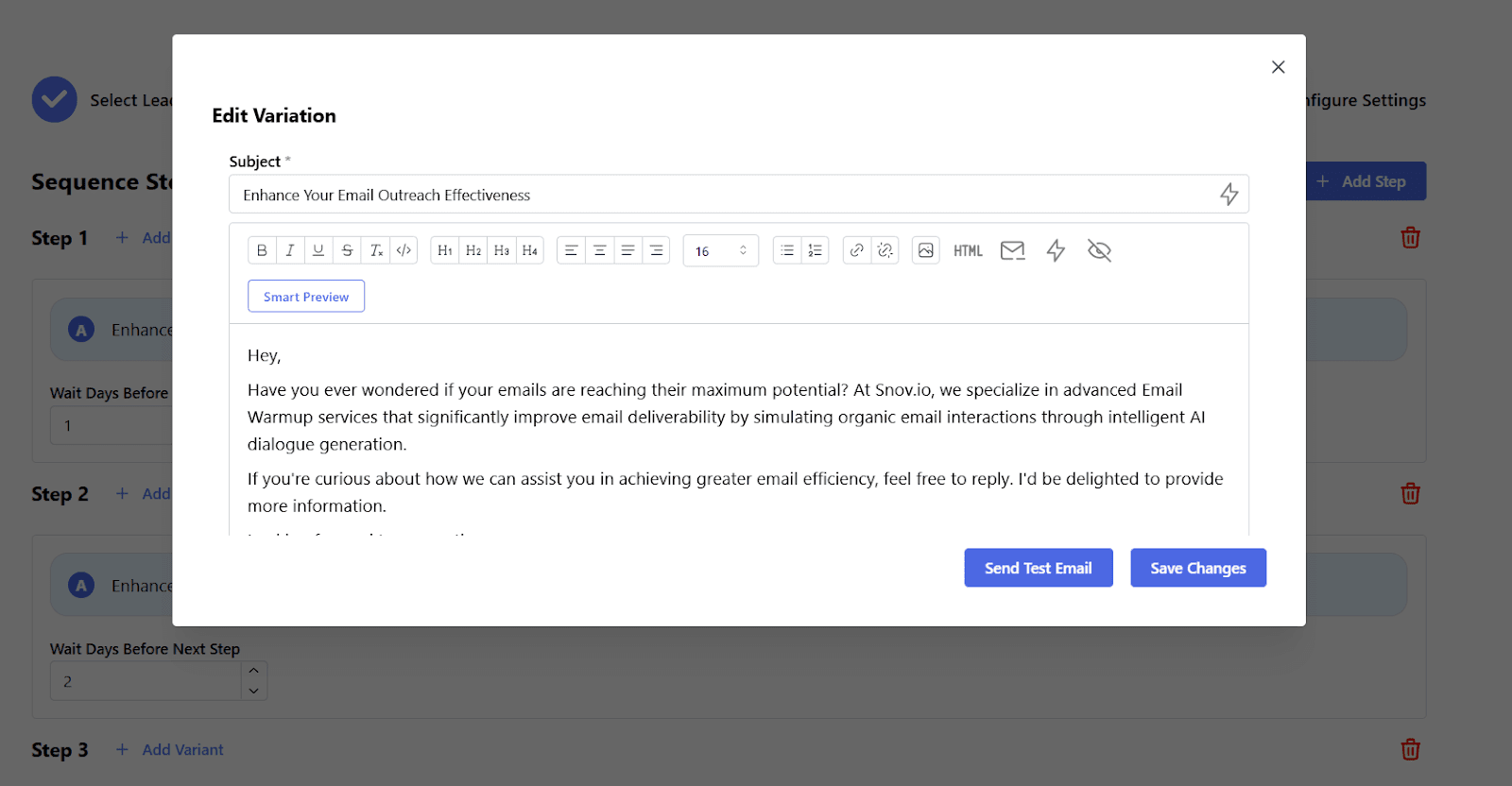Toggle the crossed-out eye visibility icon

[x=1099, y=250]
